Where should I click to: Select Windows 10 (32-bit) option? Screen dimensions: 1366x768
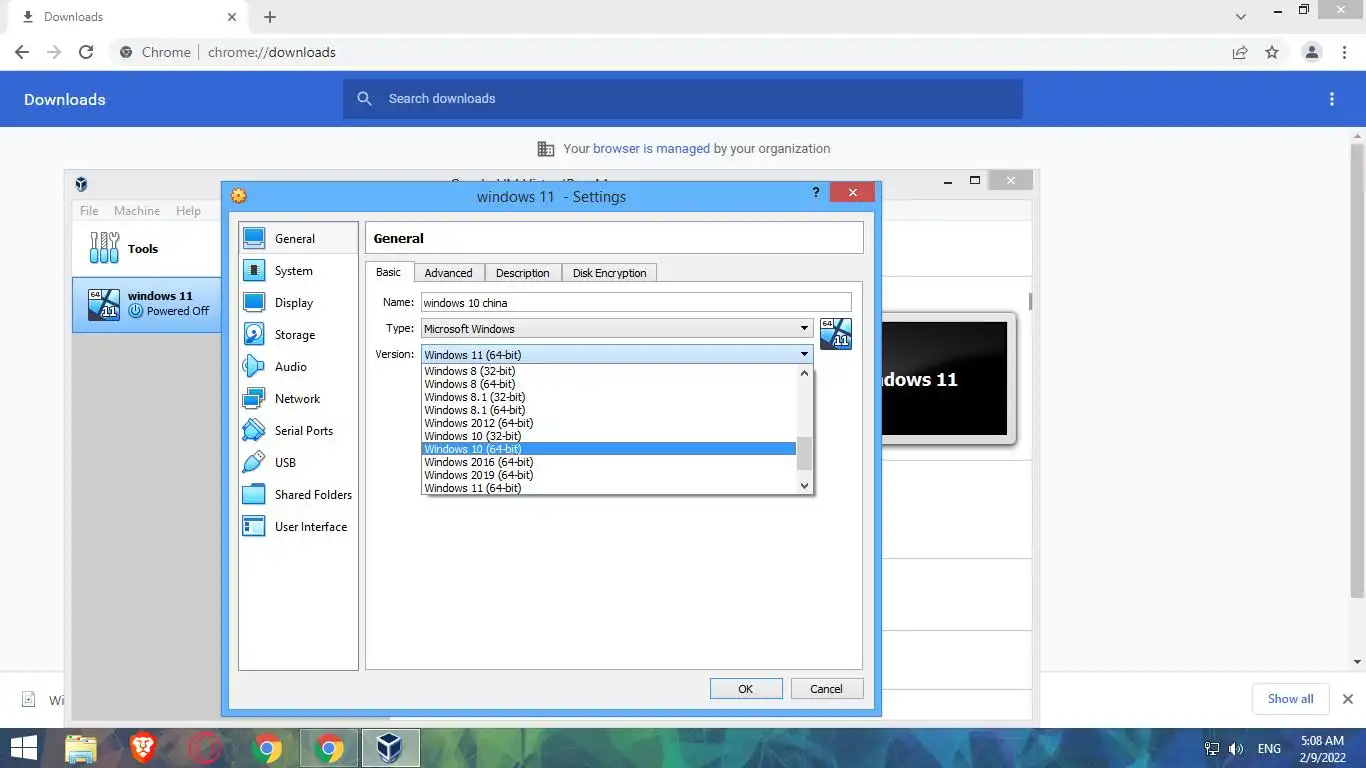coord(609,436)
